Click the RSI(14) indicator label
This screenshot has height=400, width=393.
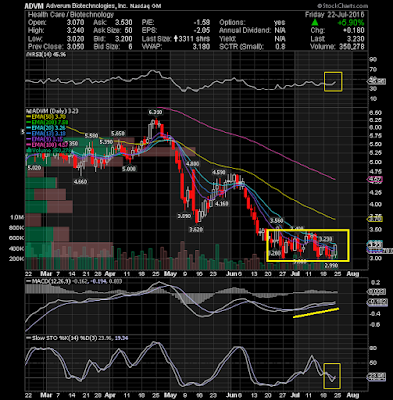47,54
